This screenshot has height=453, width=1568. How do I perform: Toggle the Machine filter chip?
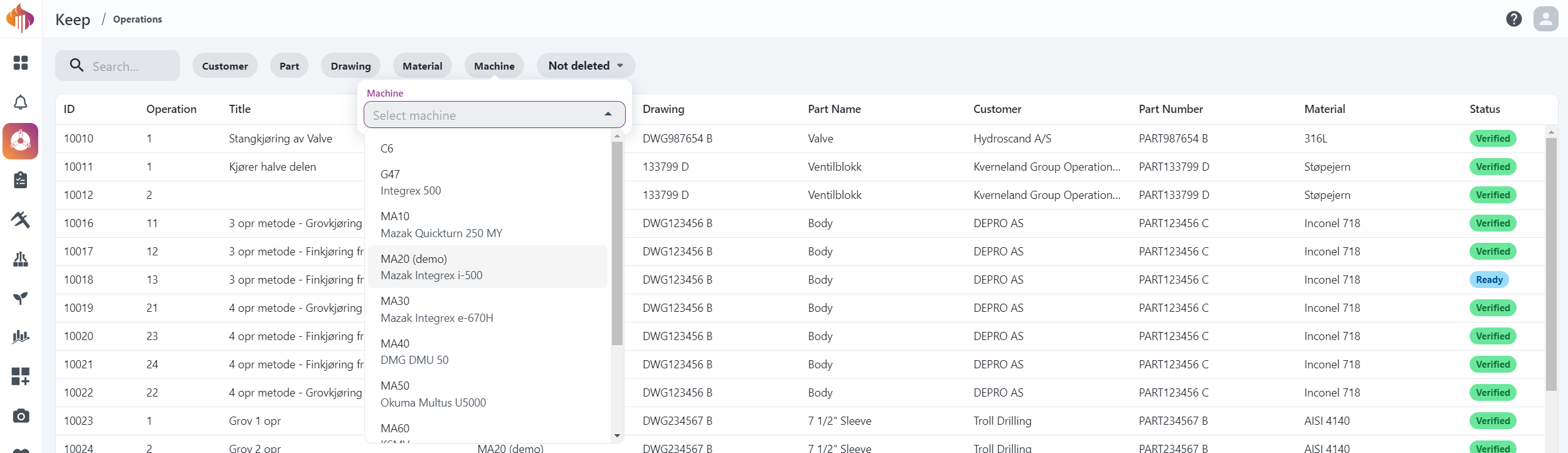pyautogui.click(x=494, y=66)
